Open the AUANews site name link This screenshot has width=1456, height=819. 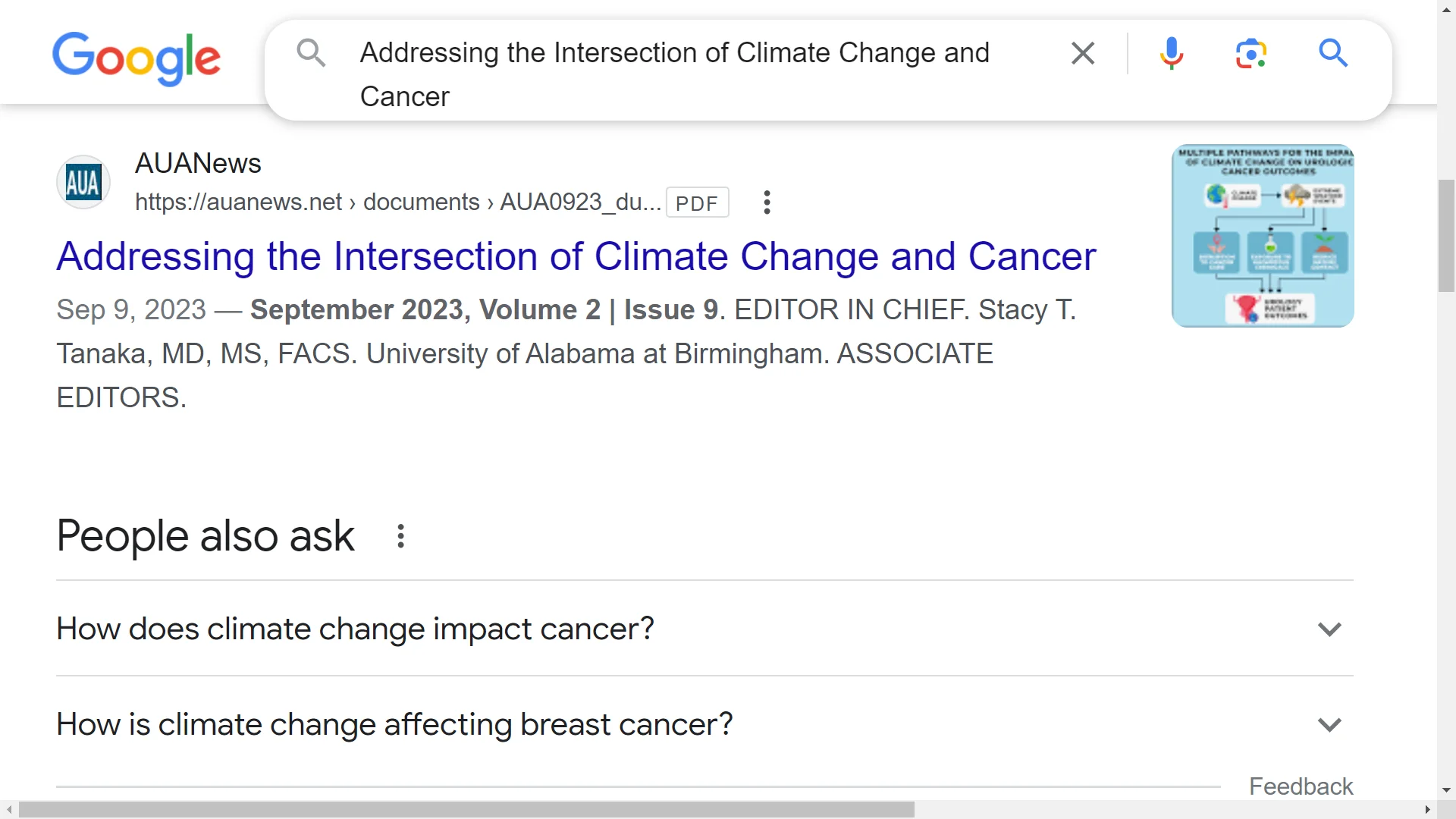(x=198, y=164)
